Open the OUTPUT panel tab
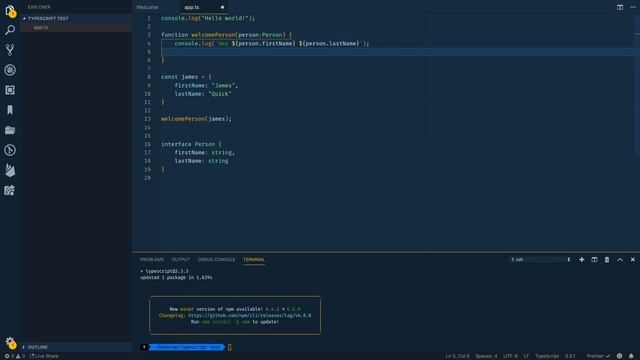This screenshot has height=360, width=640. click(x=181, y=260)
